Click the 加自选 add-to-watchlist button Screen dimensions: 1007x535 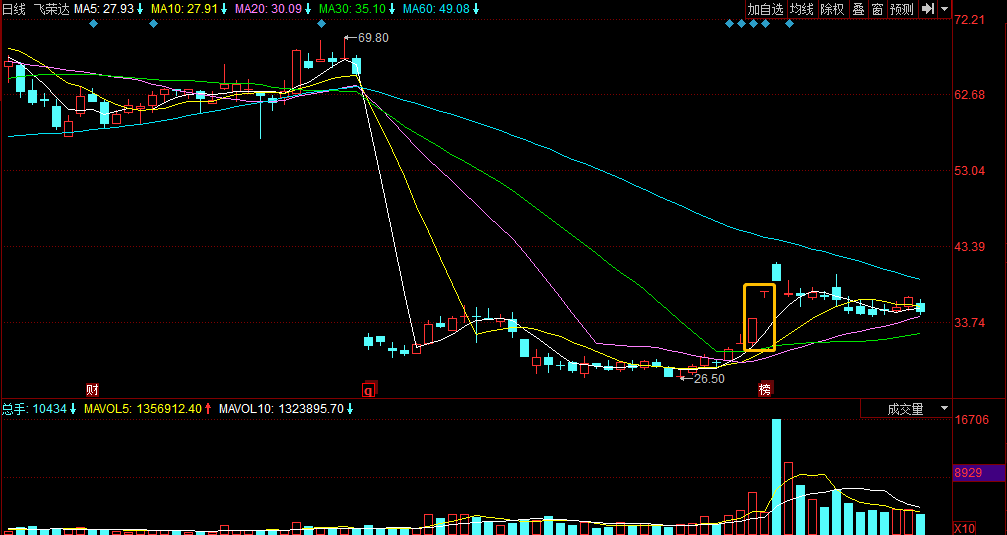(x=766, y=9)
